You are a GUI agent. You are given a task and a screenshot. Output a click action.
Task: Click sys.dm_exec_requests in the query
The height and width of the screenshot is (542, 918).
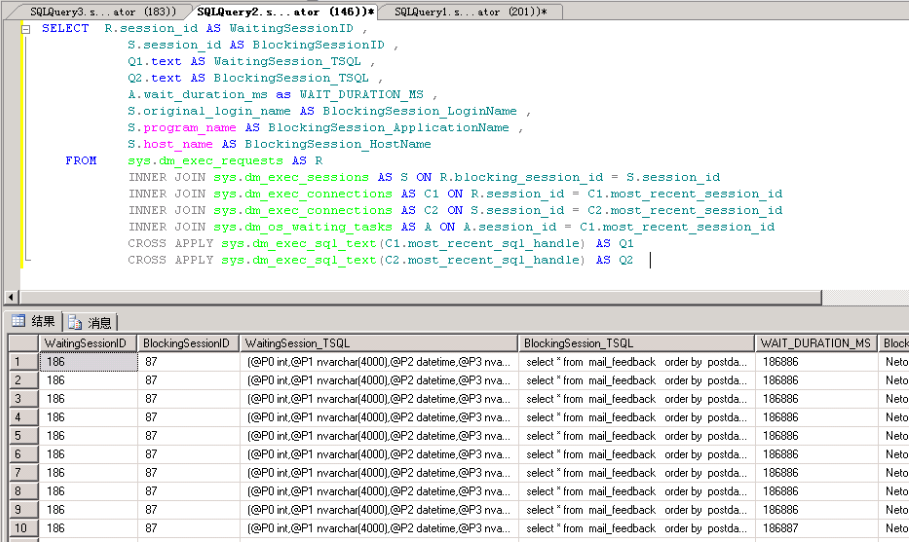pos(205,161)
